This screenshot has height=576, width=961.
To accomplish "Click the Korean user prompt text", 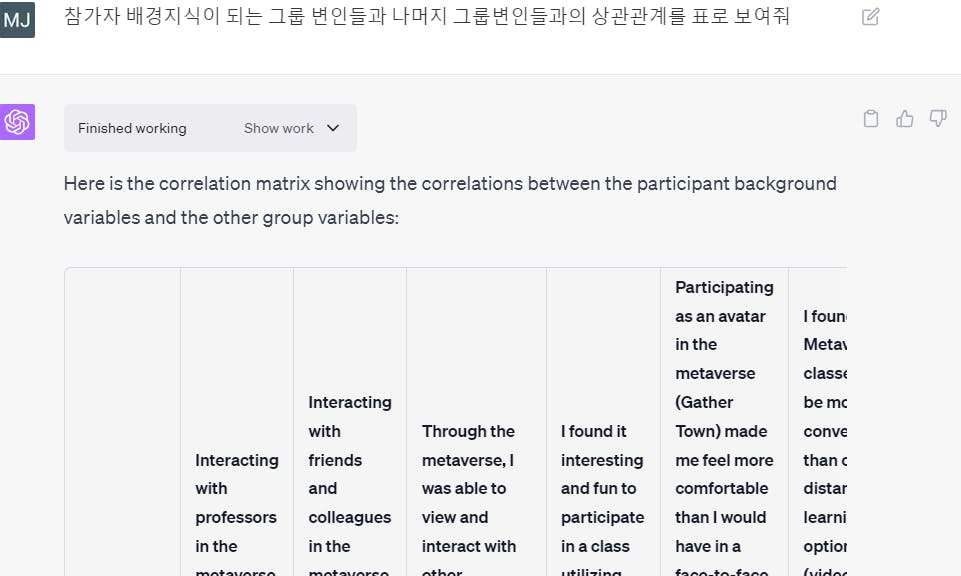I will pos(427,17).
